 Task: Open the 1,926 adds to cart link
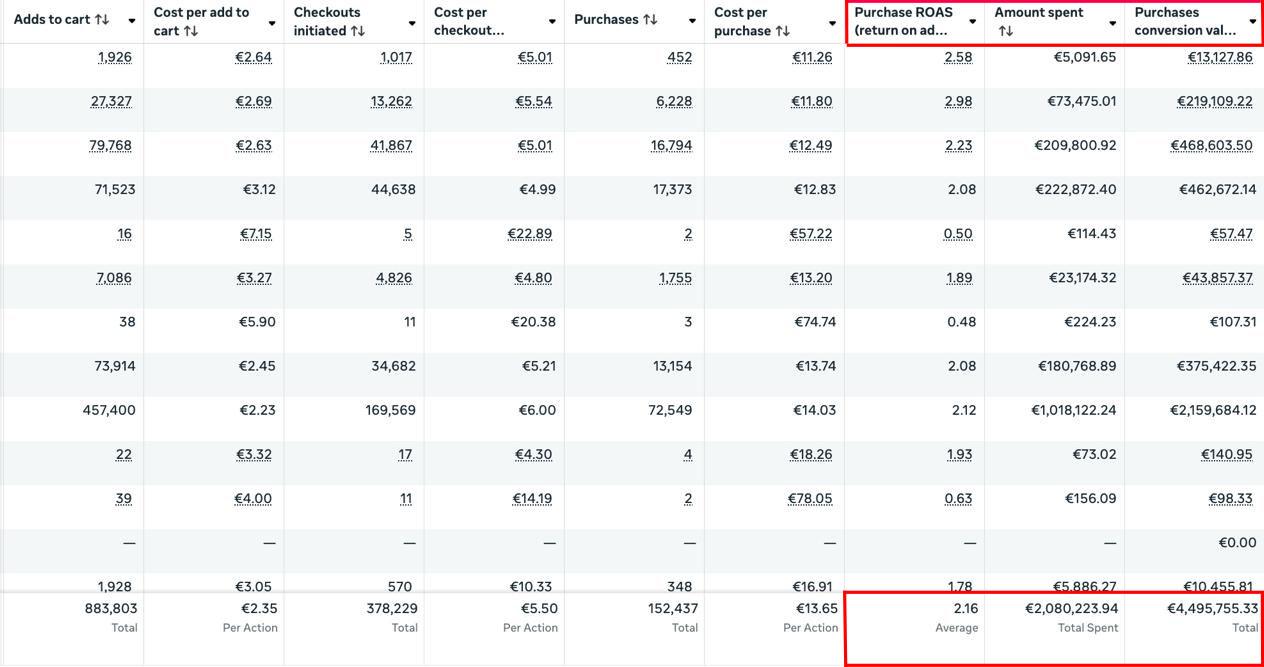click(115, 57)
